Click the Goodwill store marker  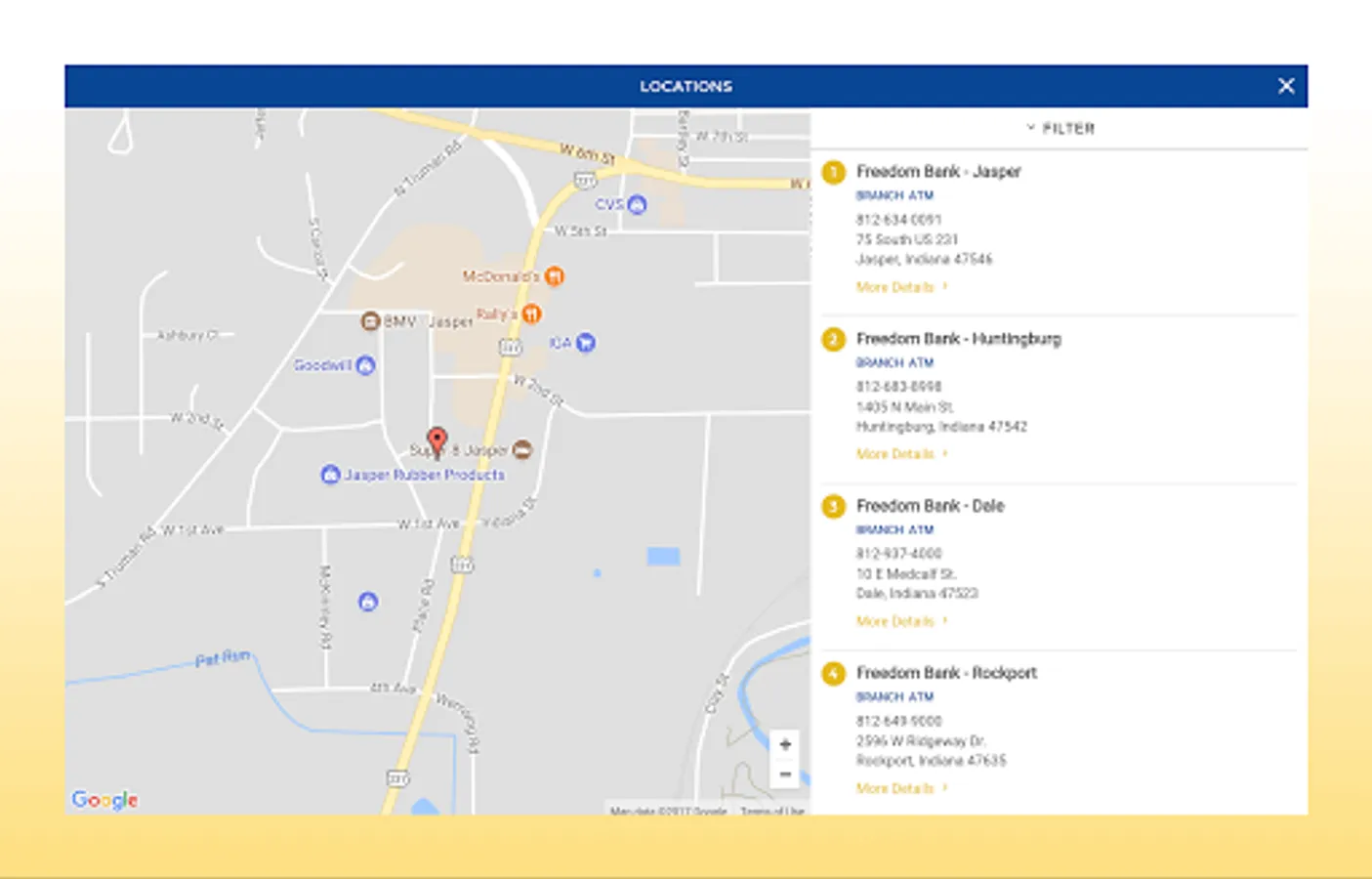(x=365, y=365)
